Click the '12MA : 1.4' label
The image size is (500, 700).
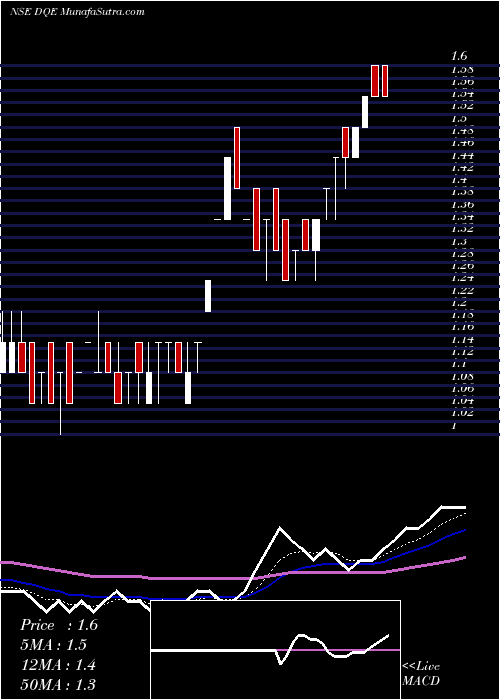pyautogui.click(x=58, y=665)
